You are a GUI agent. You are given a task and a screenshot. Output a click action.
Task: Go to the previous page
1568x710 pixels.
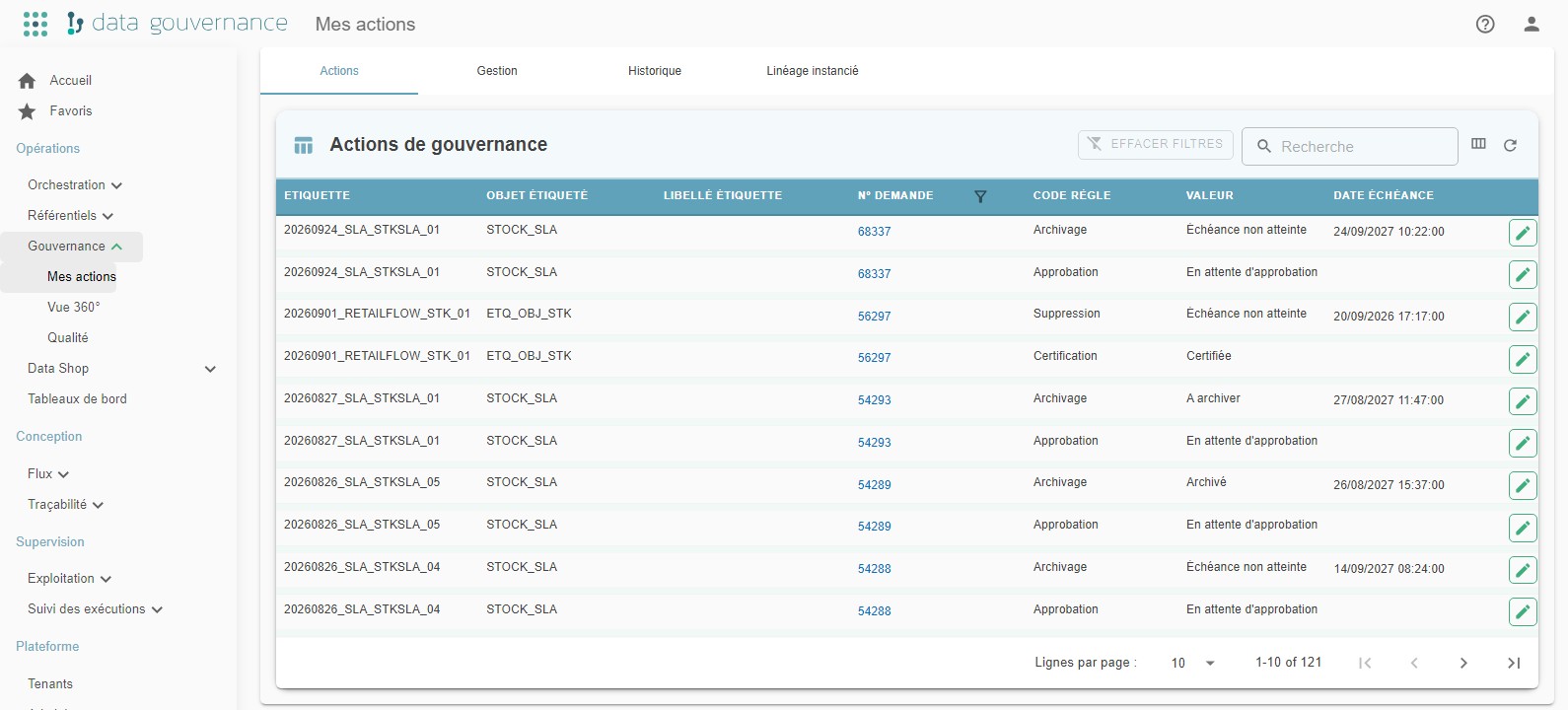click(x=1414, y=663)
